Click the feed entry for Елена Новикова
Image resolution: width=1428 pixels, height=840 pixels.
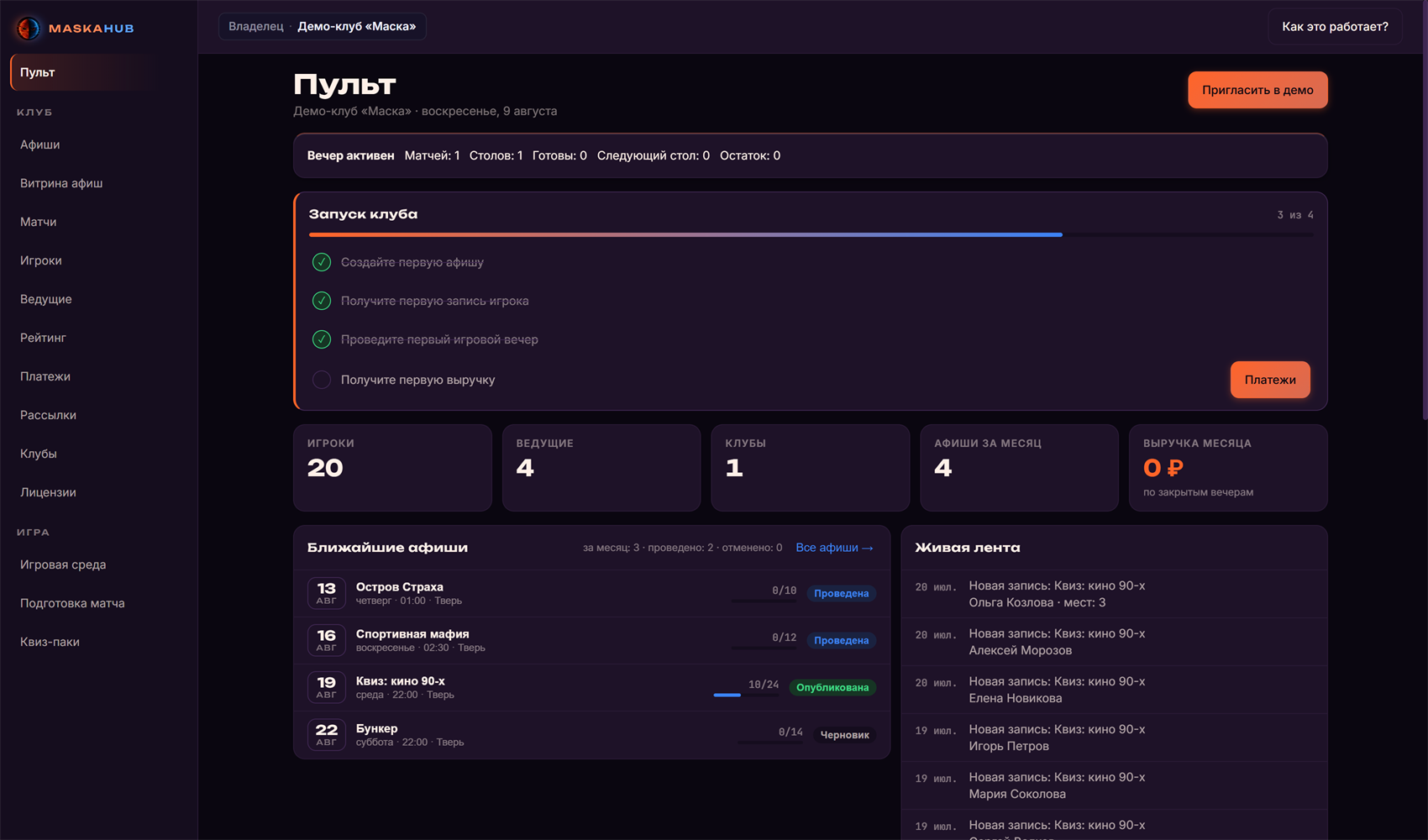(x=1114, y=690)
